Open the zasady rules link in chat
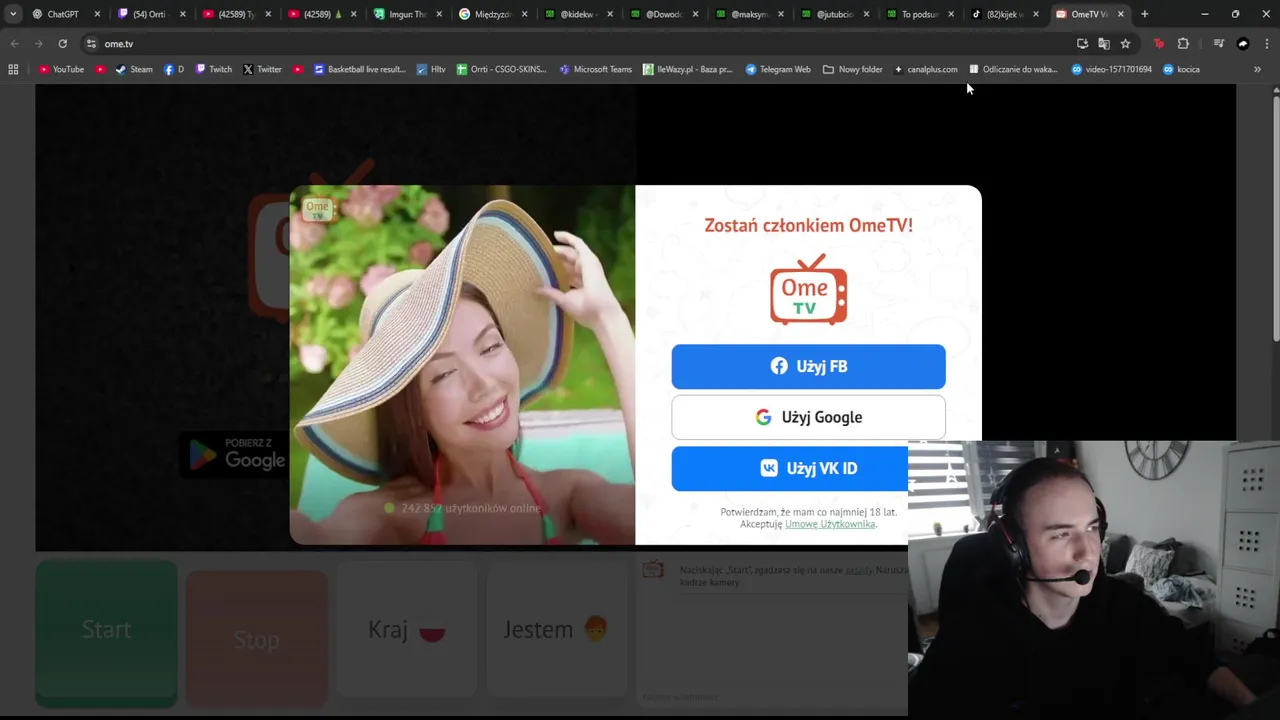Screen dimensions: 1280x720 [x=858, y=570]
